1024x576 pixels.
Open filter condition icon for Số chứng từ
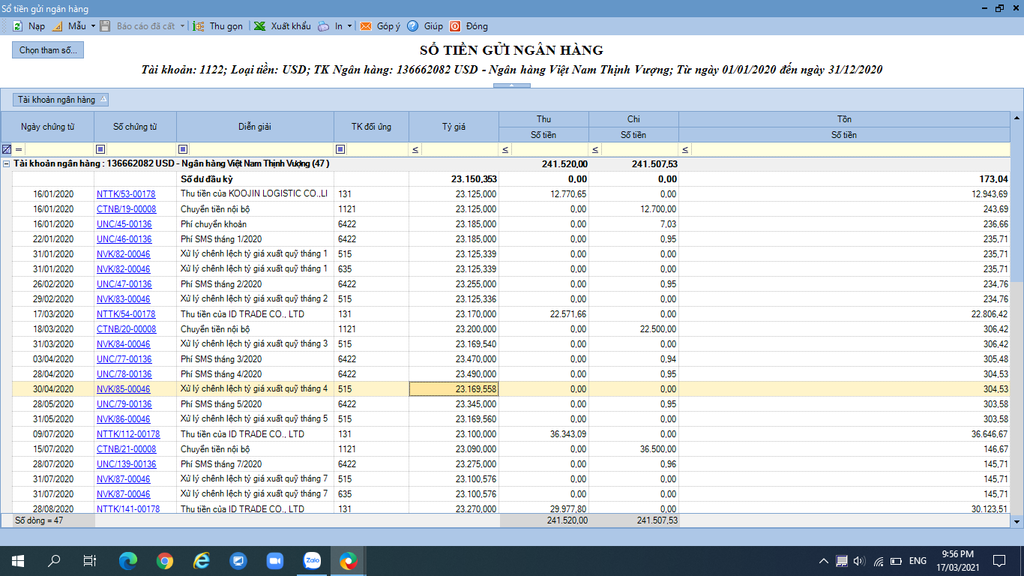point(101,150)
